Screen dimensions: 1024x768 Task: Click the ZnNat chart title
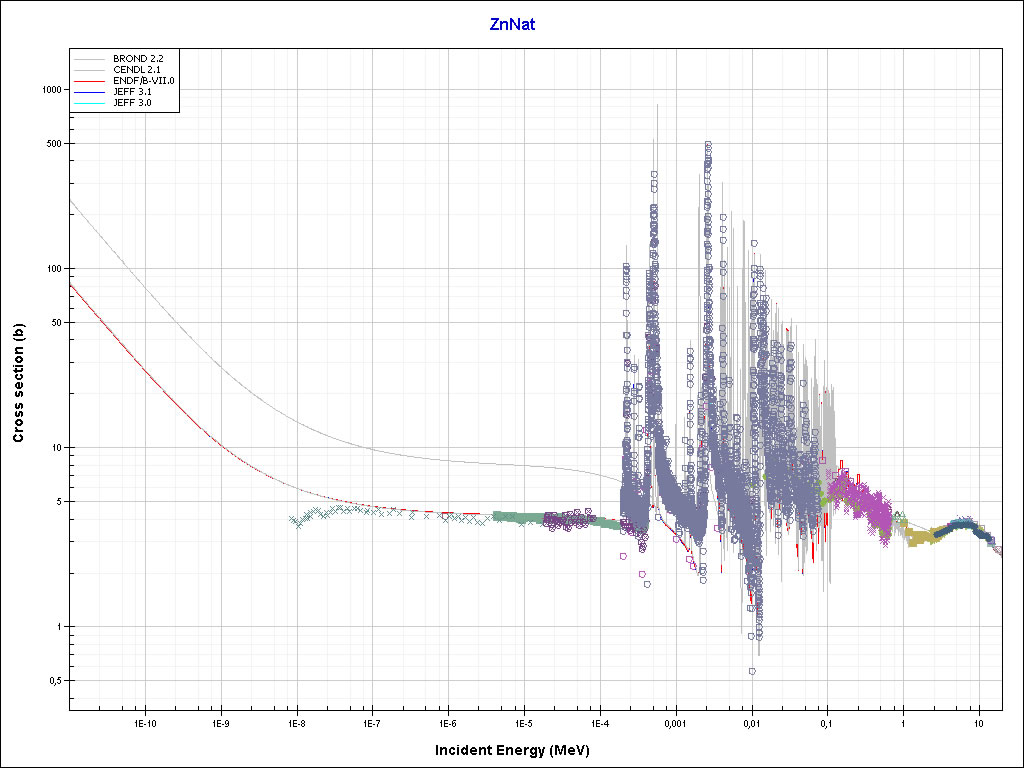(x=512, y=24)
